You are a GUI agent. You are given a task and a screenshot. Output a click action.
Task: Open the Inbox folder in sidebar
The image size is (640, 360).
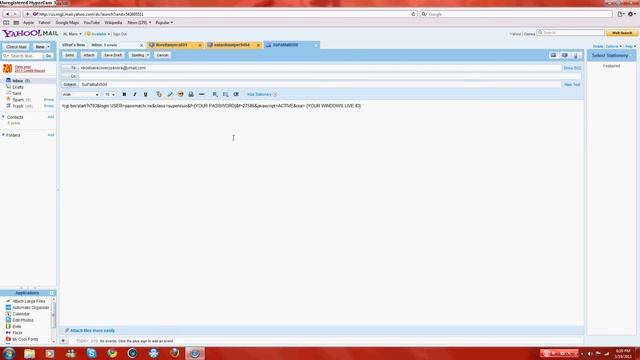18,81
